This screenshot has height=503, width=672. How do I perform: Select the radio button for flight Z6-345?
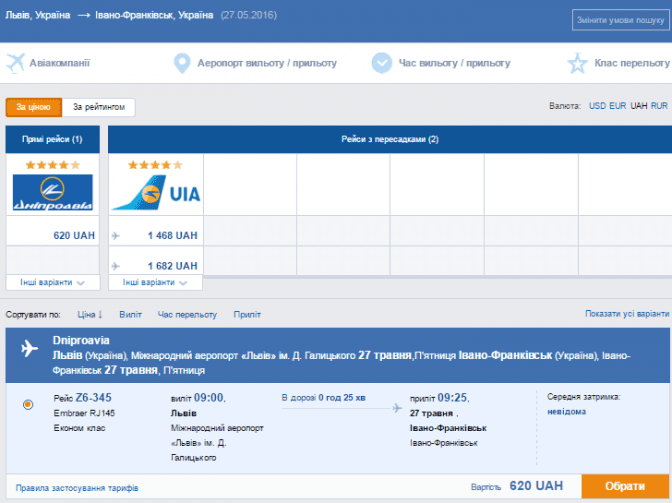click(x=28, y=404)
